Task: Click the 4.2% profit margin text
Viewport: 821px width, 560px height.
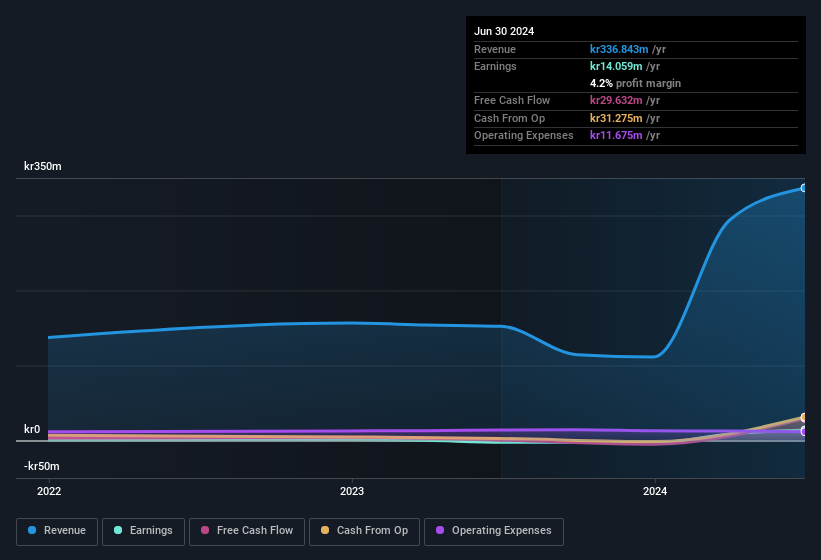Action: (x=635, y=83)
